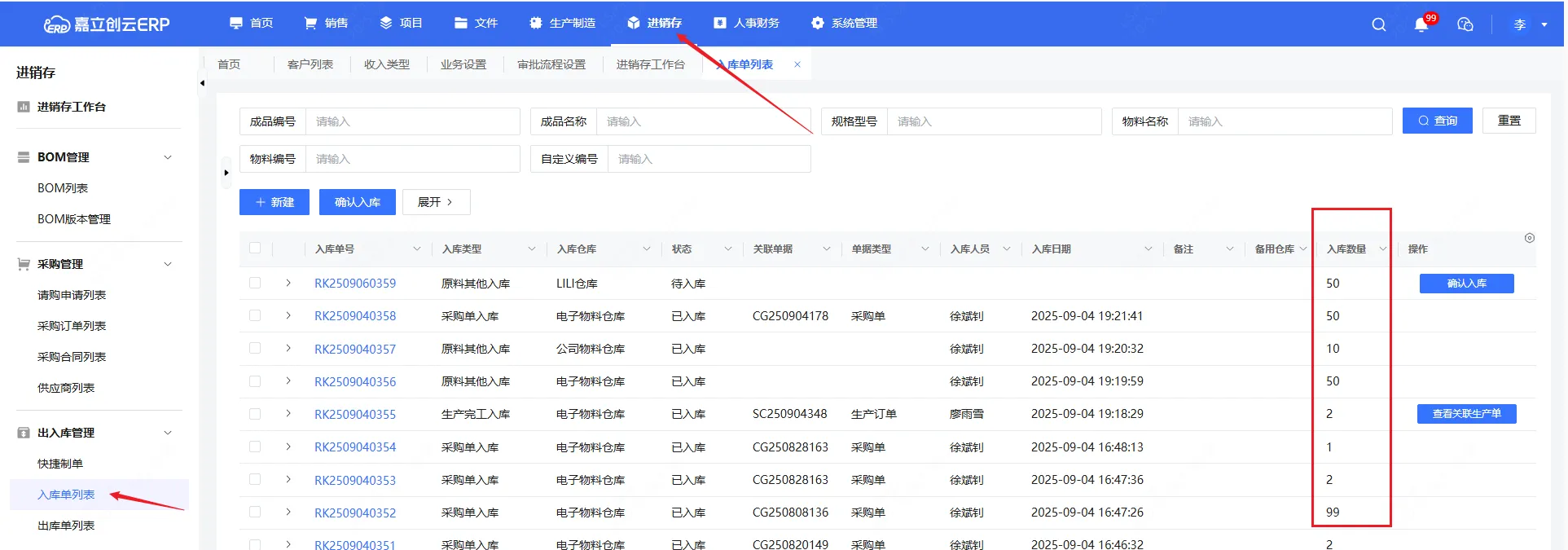
Task: Open the 生产制造 top menu
Action: pos(563,23)
